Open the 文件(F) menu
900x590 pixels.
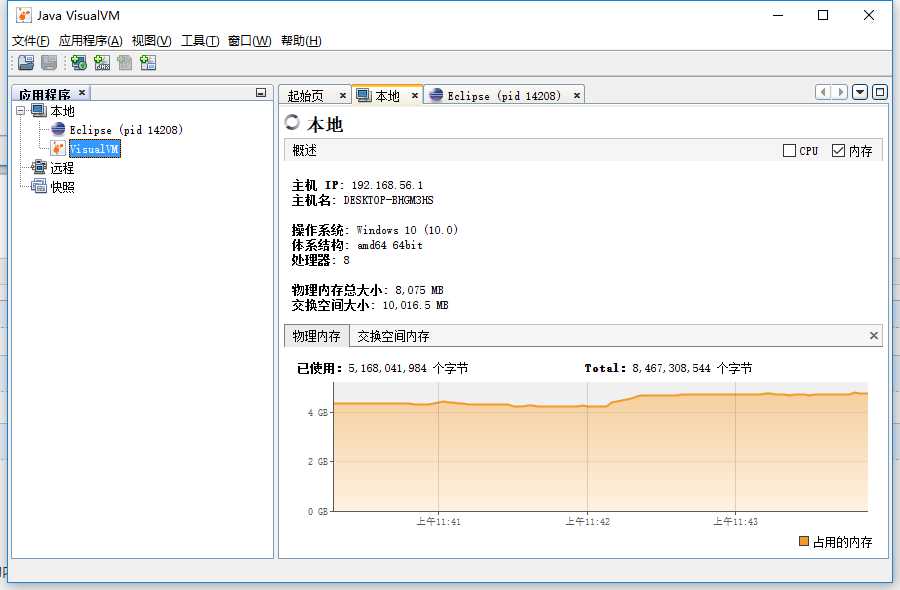(30, 41)
